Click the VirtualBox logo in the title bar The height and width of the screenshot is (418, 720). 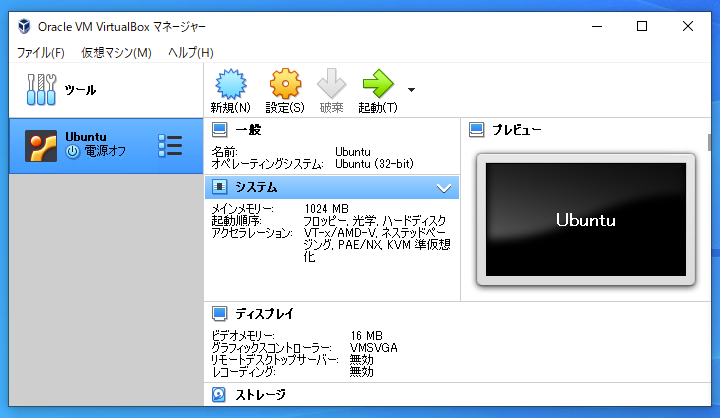(24, 27)
